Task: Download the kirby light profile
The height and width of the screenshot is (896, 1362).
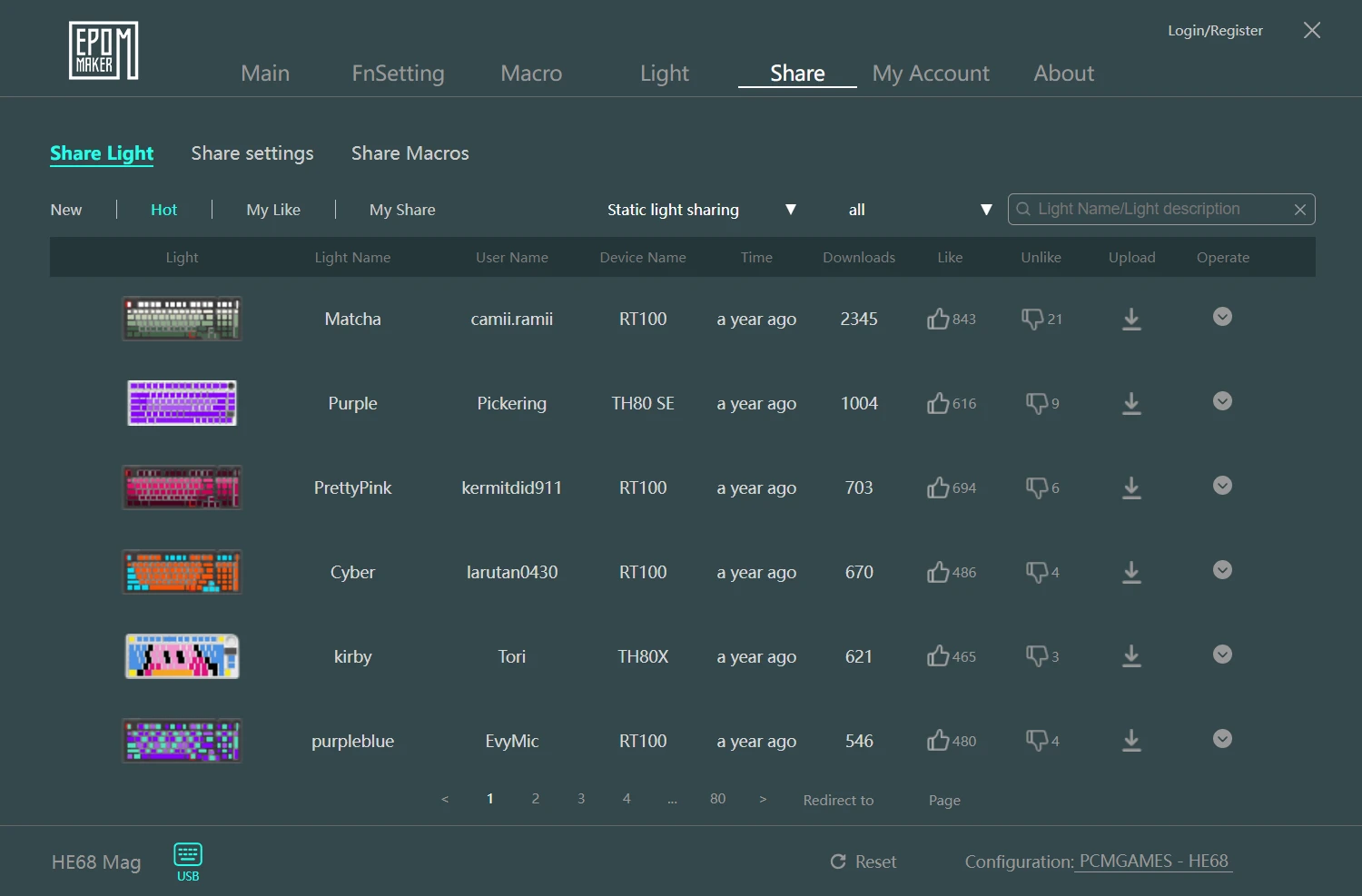Action: [1131, 656]
